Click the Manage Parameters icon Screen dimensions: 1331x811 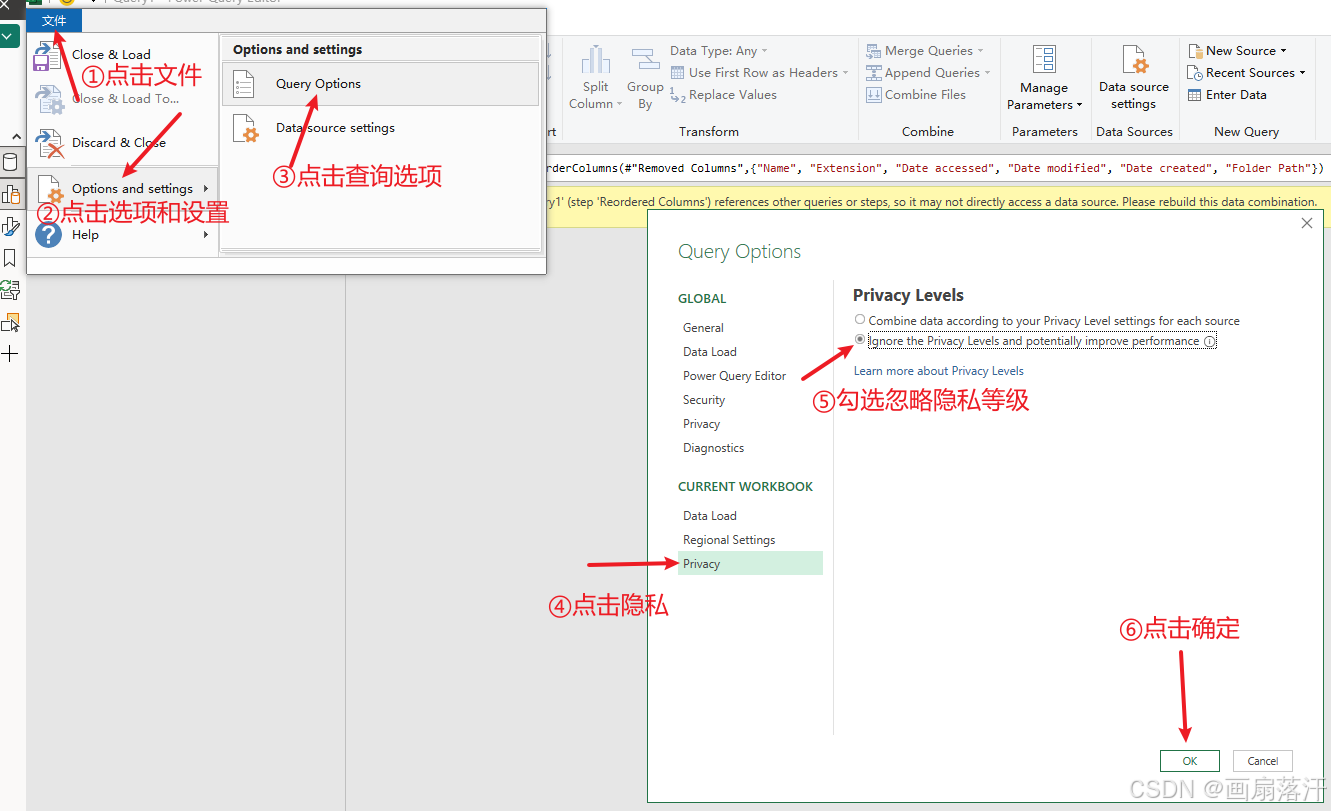(x=1044, y=60)
